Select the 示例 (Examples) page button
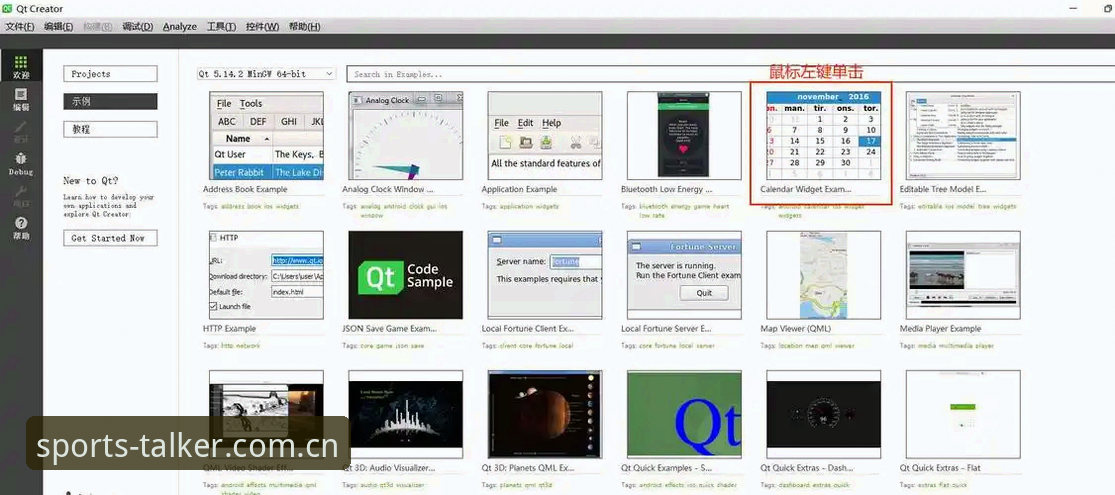The height and width of the screenshot is (495, 1115). (110, 102)
